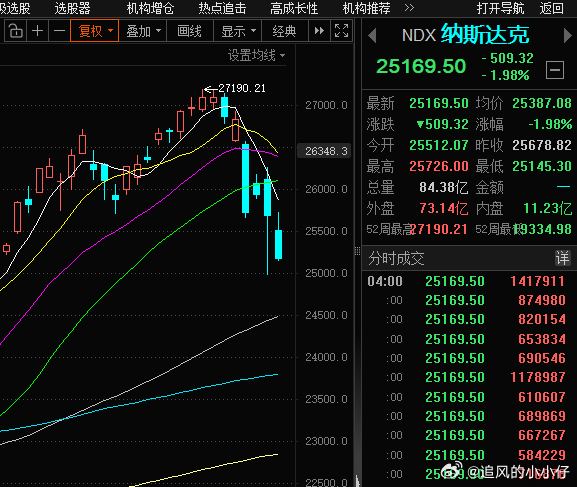577x487 pixels.
Task: Click the 分时成交 header
Action: click(396, 258)
